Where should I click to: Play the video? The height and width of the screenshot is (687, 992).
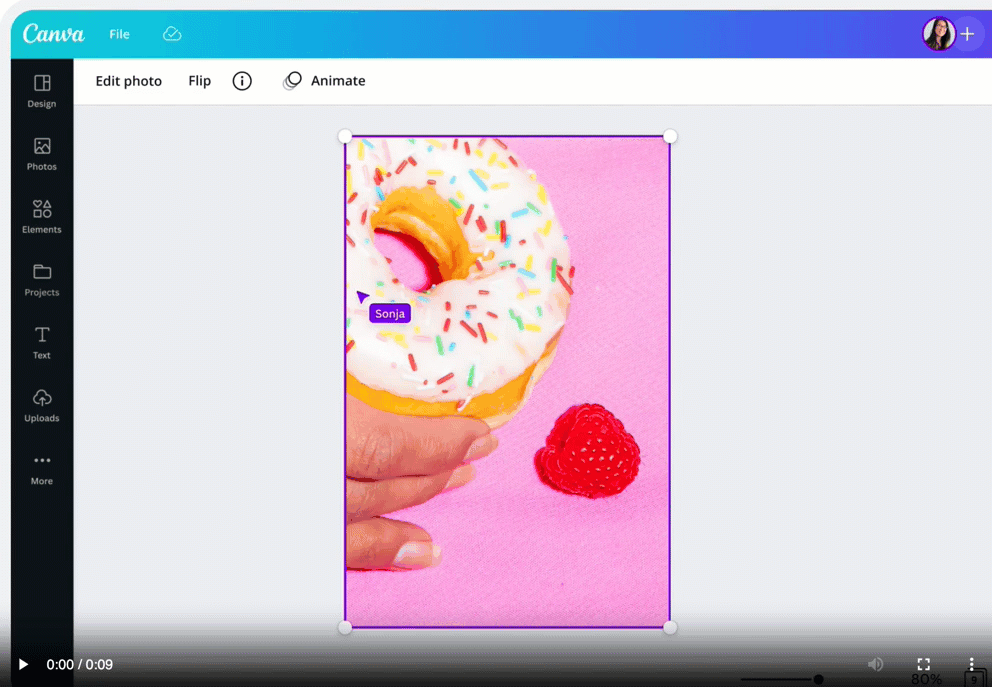point(23,664)
